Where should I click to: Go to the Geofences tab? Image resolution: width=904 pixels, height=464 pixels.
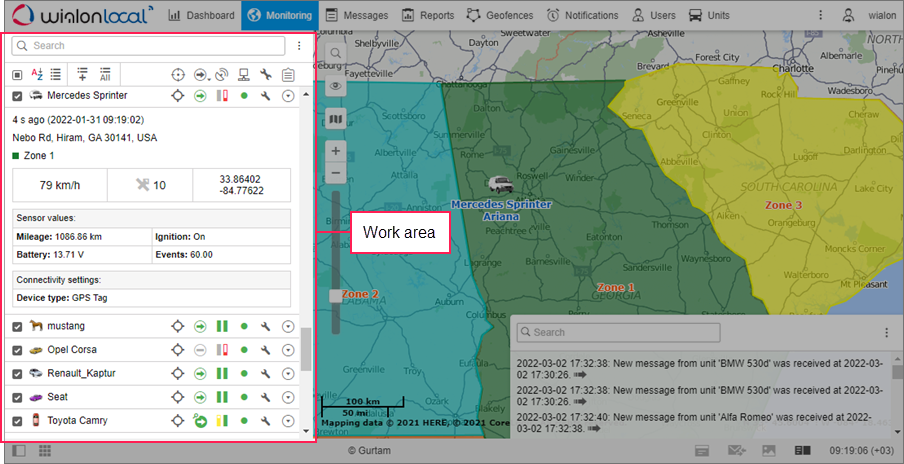[499, 16]
